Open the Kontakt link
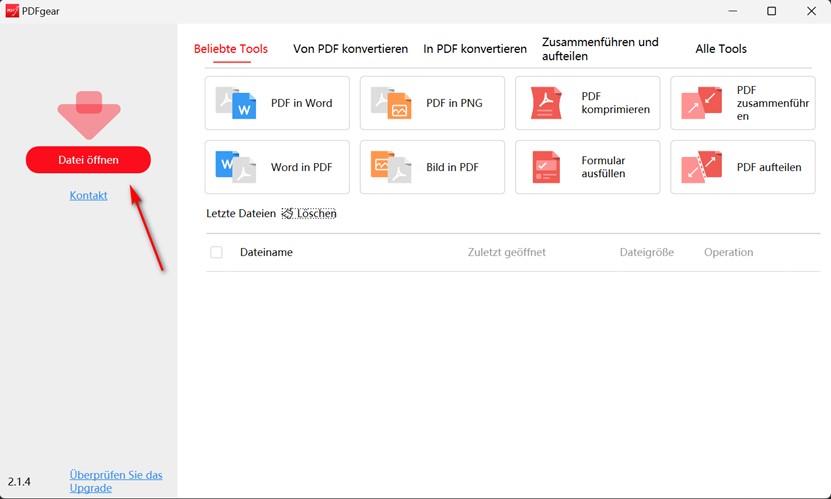 [89, 195]
